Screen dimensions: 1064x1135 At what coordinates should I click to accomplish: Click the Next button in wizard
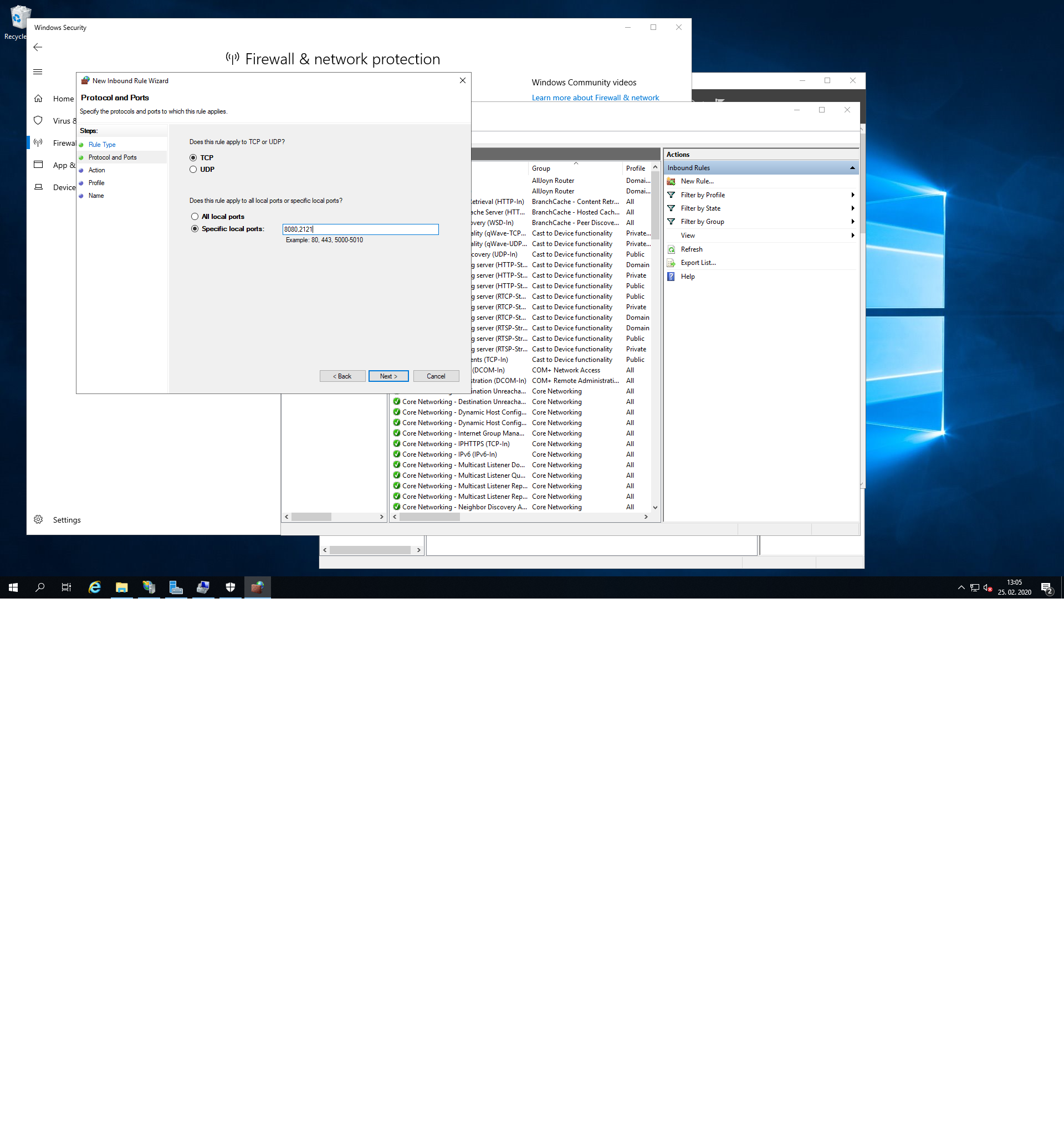click(x=388, y=376)
